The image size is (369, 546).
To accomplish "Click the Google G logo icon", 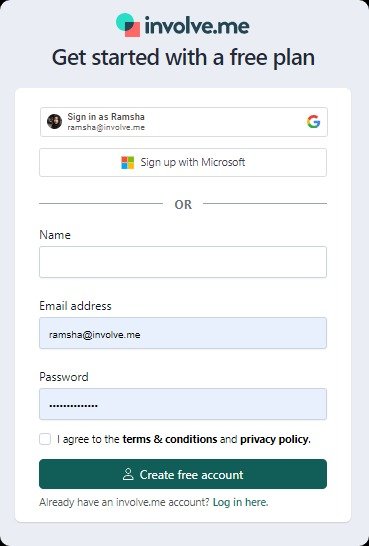I will point(313,122).
